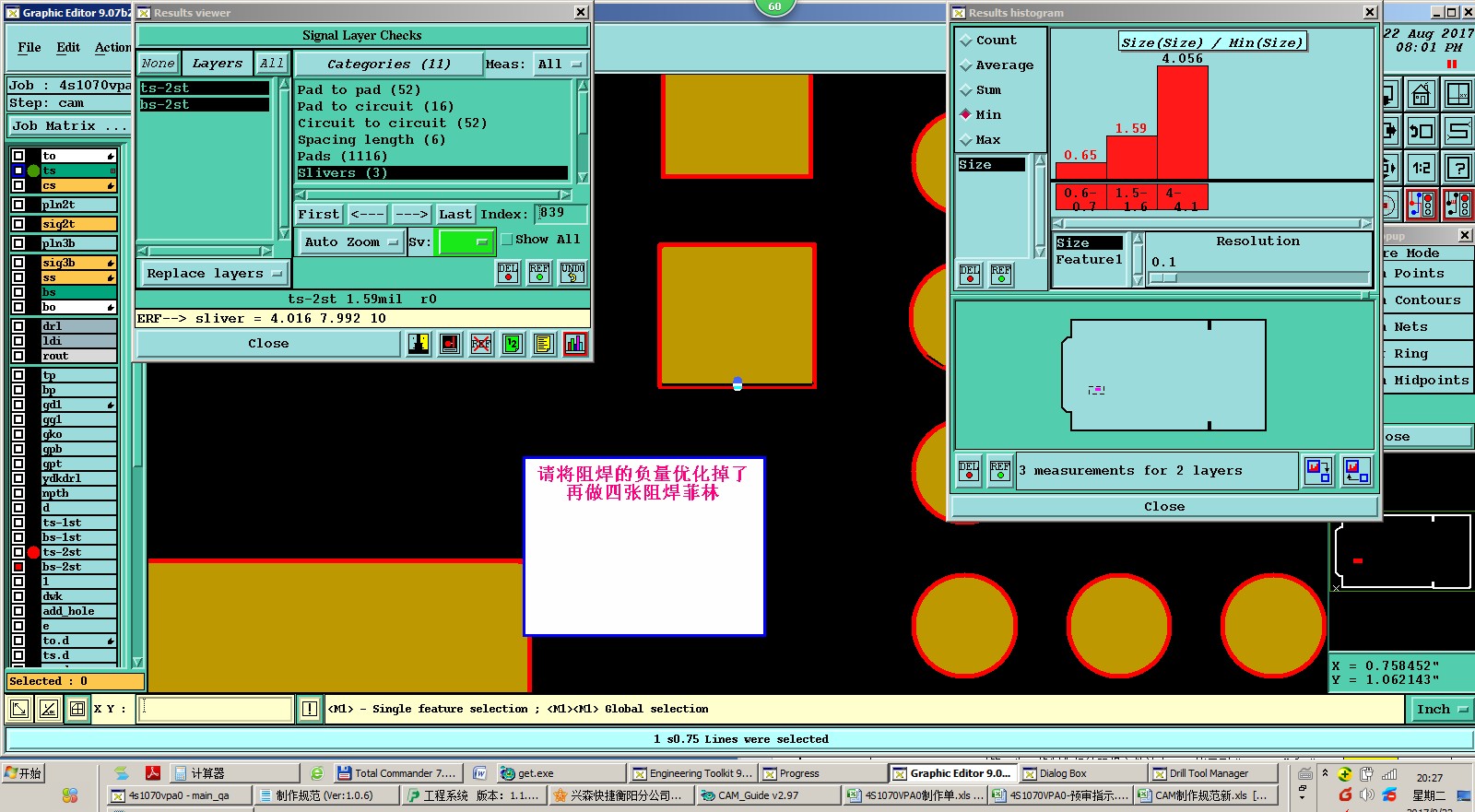1475x812 pixels.
Task: Click the Resolution slider handle
Action: click(1163, 277)
